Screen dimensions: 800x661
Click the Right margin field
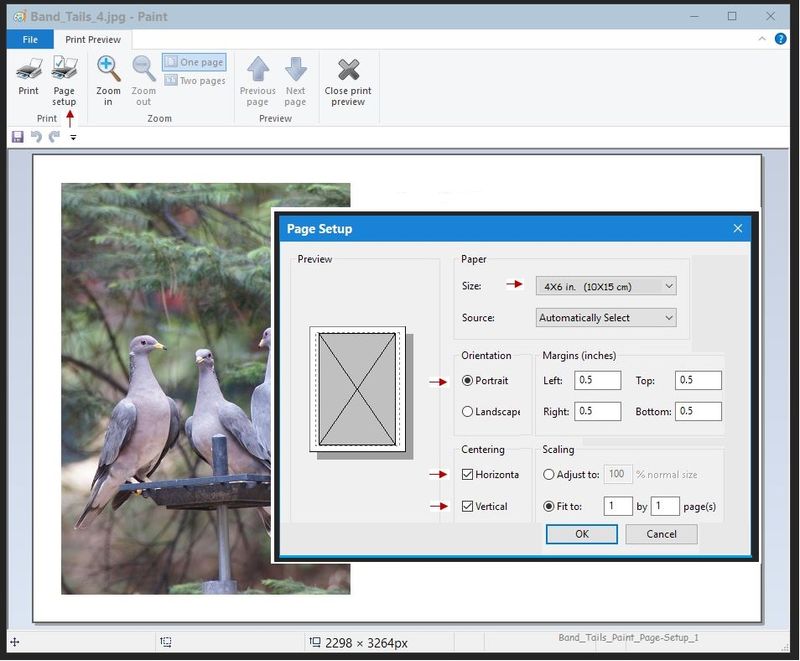tap(597, 412)
